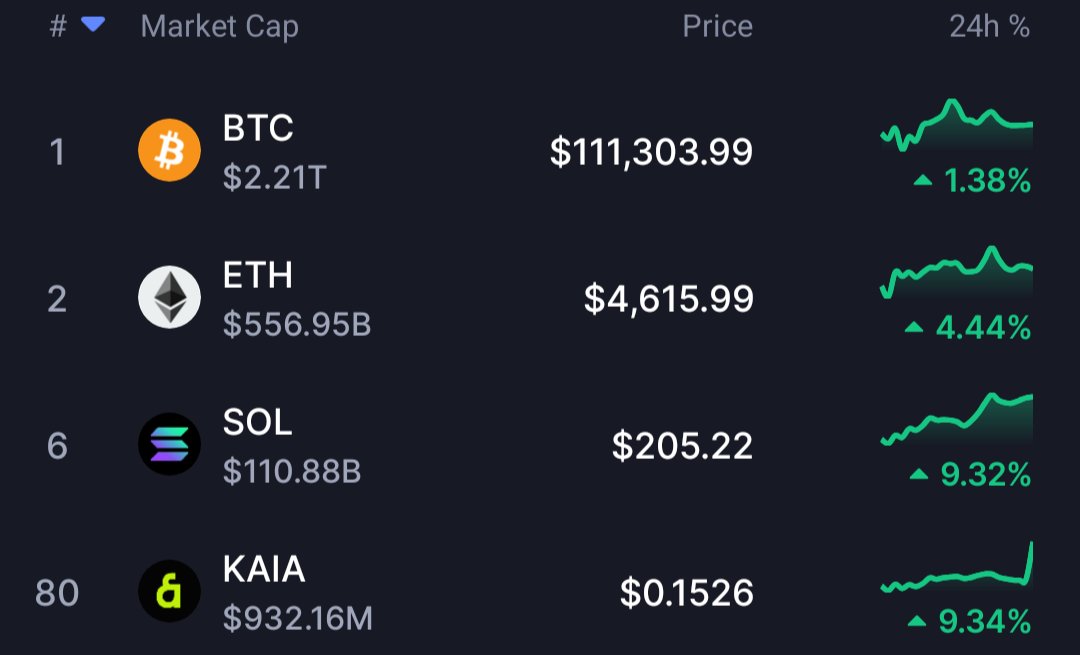Toggle rank sort with blue arrow
Image resolution: width=1080 pixels, height=655 pixels.
(x=93, y=25)
